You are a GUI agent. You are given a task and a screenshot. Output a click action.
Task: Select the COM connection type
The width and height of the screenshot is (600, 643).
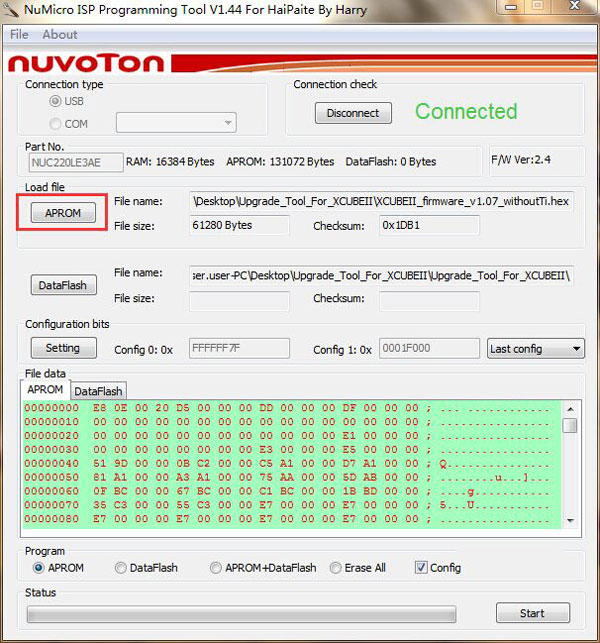pyautogui.click(x=68, y=123)
